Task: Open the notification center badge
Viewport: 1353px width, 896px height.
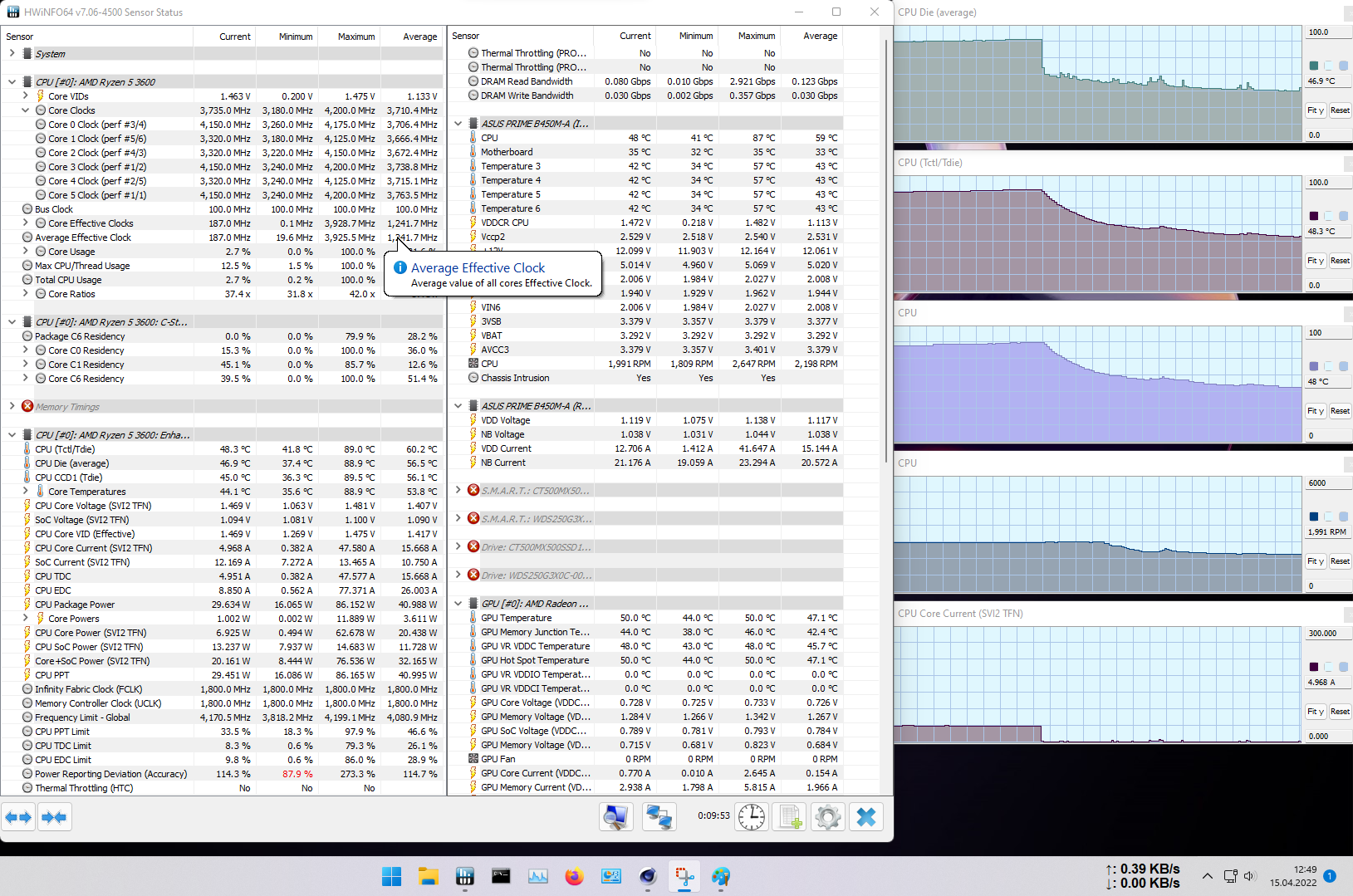Action: (1330, 876)
